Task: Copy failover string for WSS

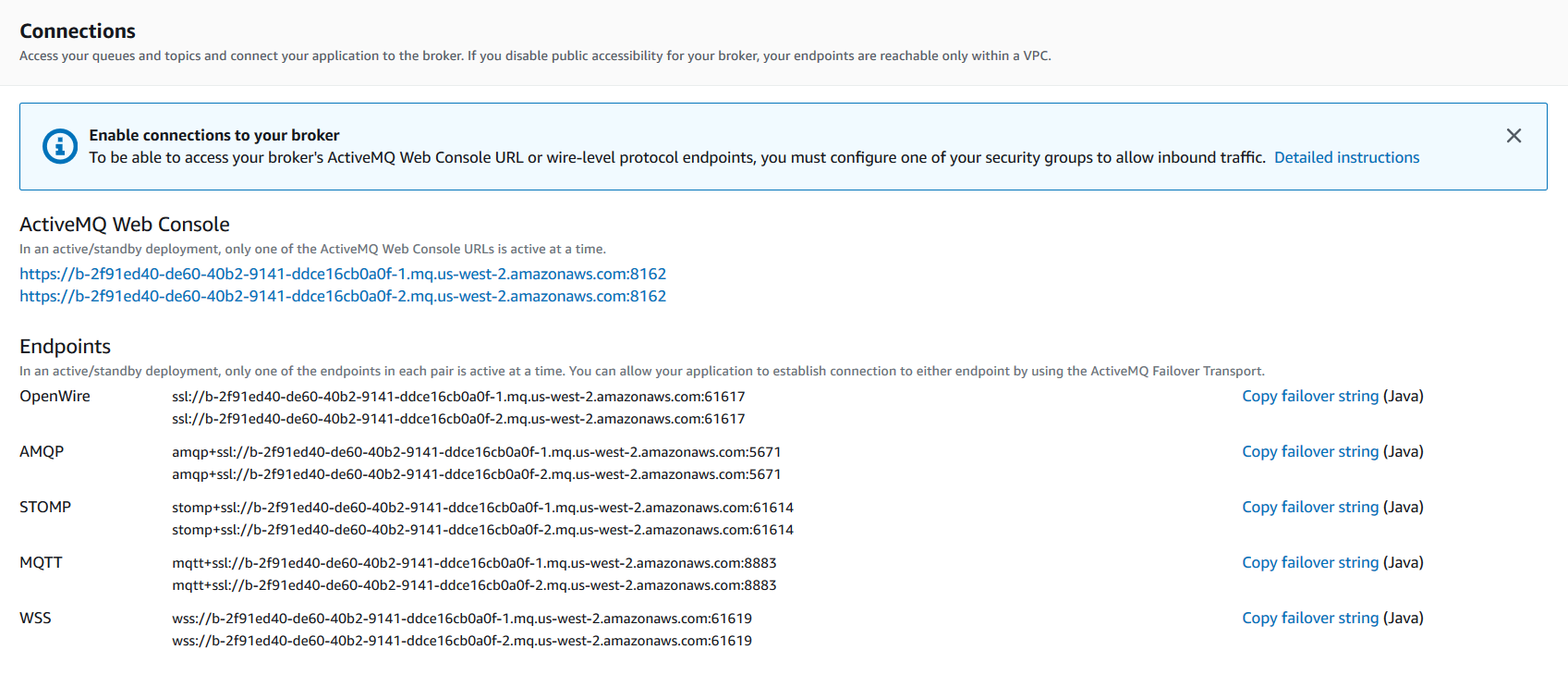Action: coord(1309,619)
